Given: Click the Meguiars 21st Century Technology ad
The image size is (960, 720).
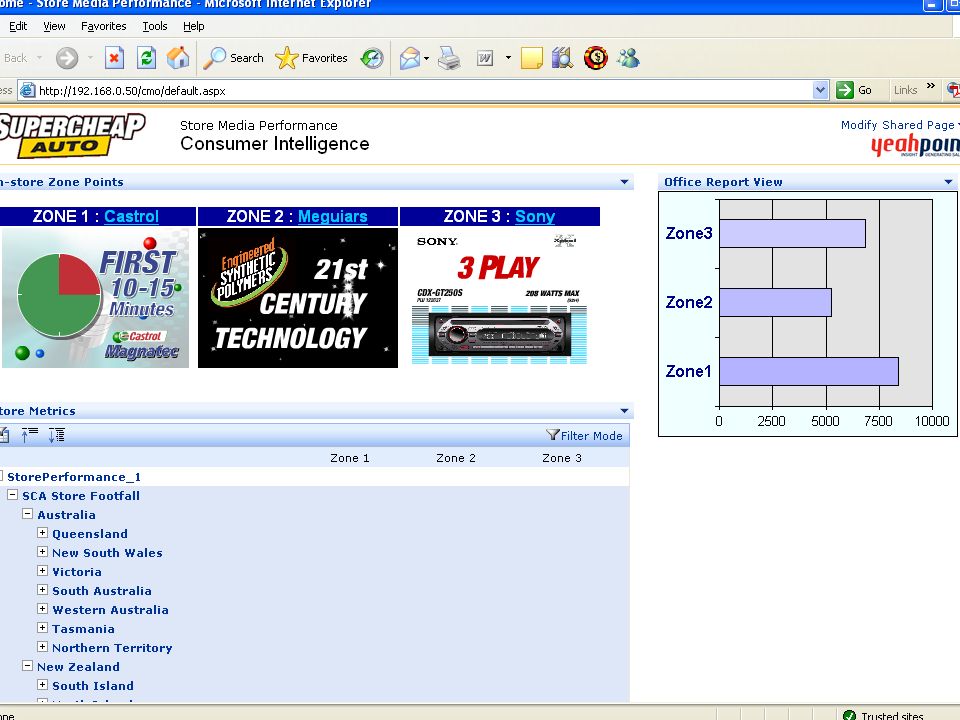Looking at the screenshot, I should 298,298.
